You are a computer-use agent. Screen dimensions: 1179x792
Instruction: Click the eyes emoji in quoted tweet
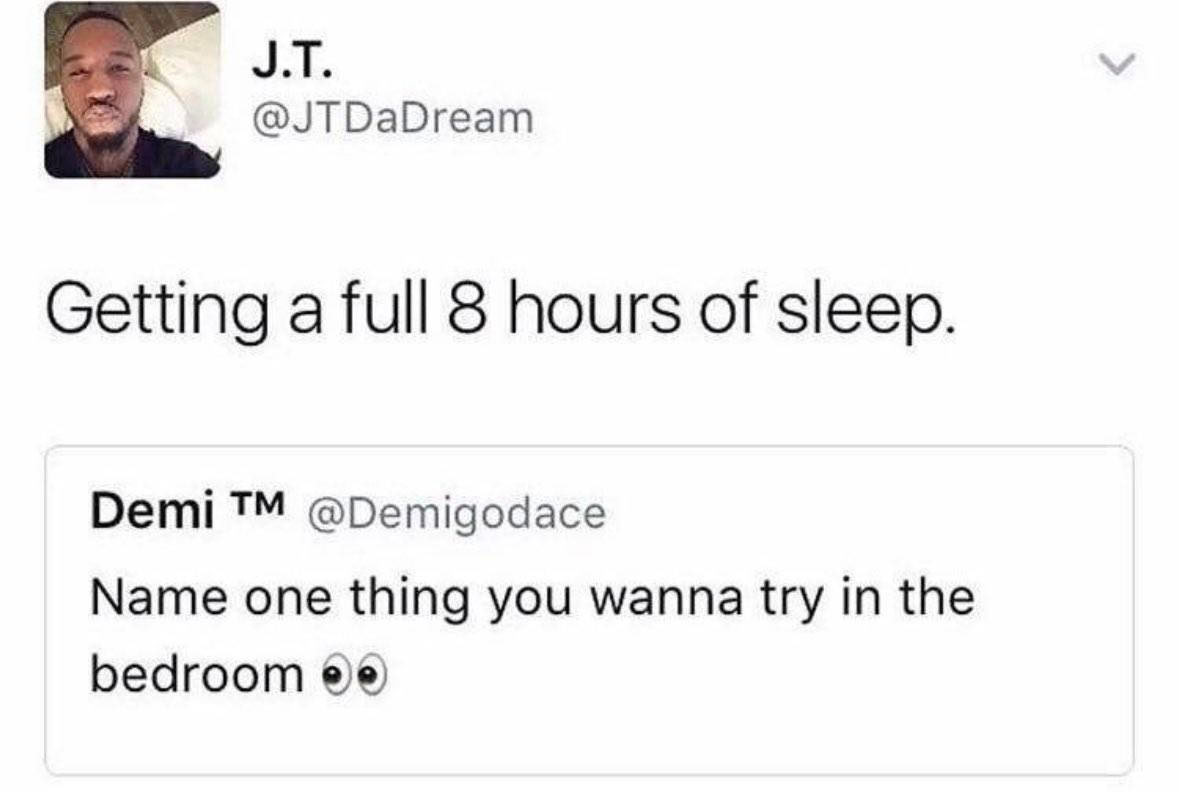(353, 676)
